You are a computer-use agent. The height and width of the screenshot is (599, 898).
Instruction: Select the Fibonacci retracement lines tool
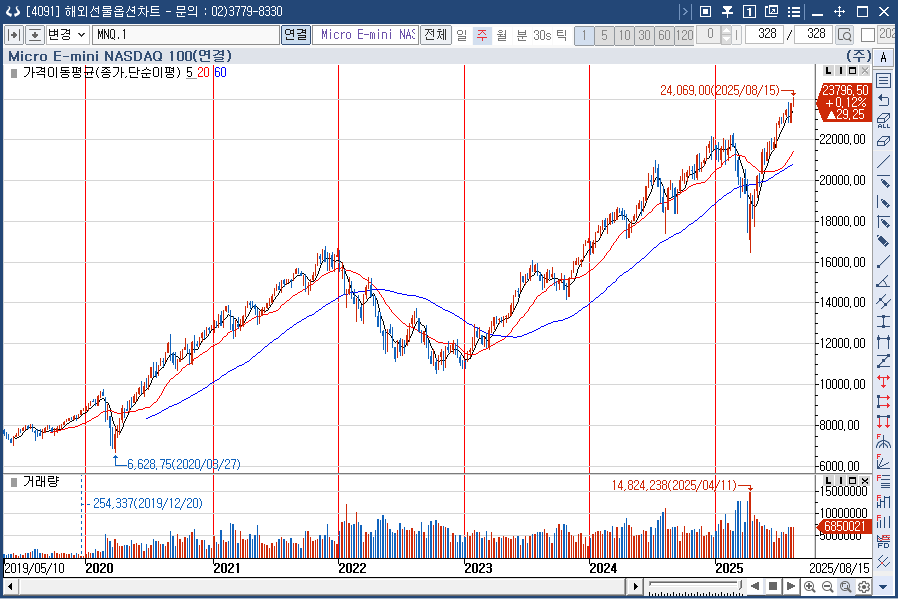click(x=884, y=482)
